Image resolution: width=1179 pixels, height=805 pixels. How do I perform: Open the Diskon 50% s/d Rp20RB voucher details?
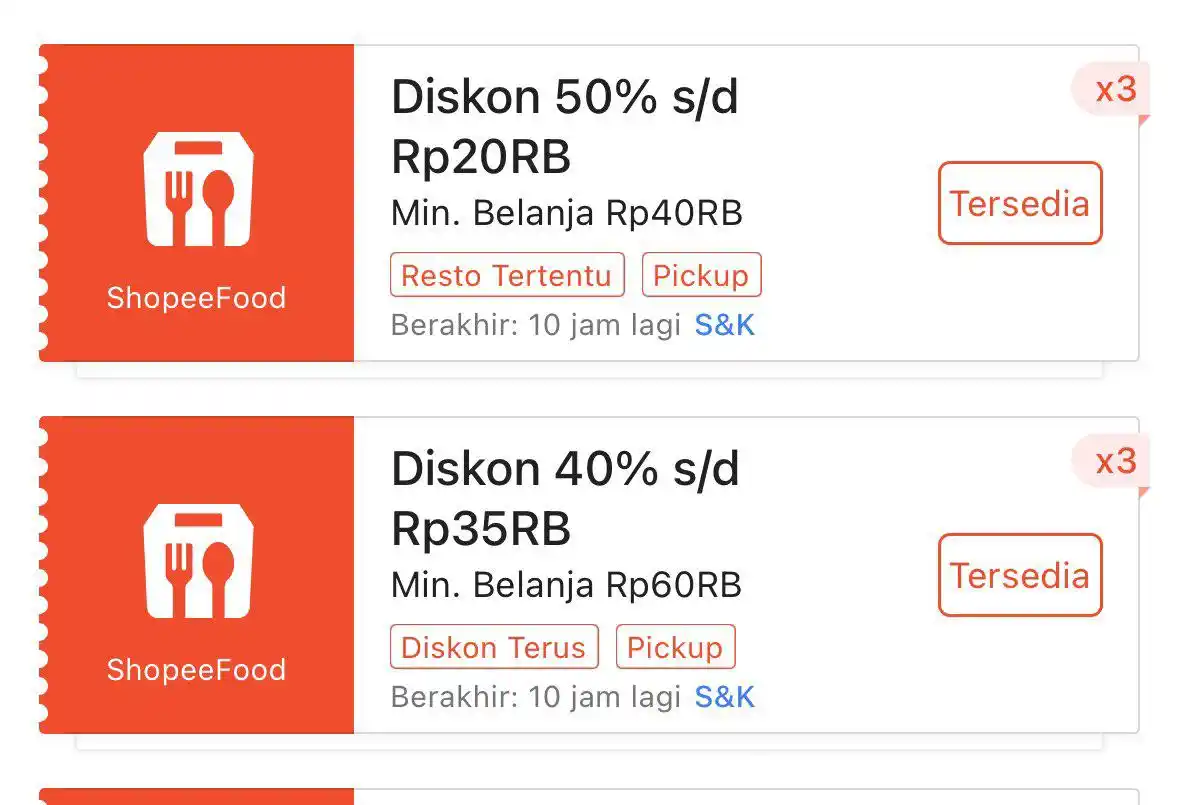point(565,126)
